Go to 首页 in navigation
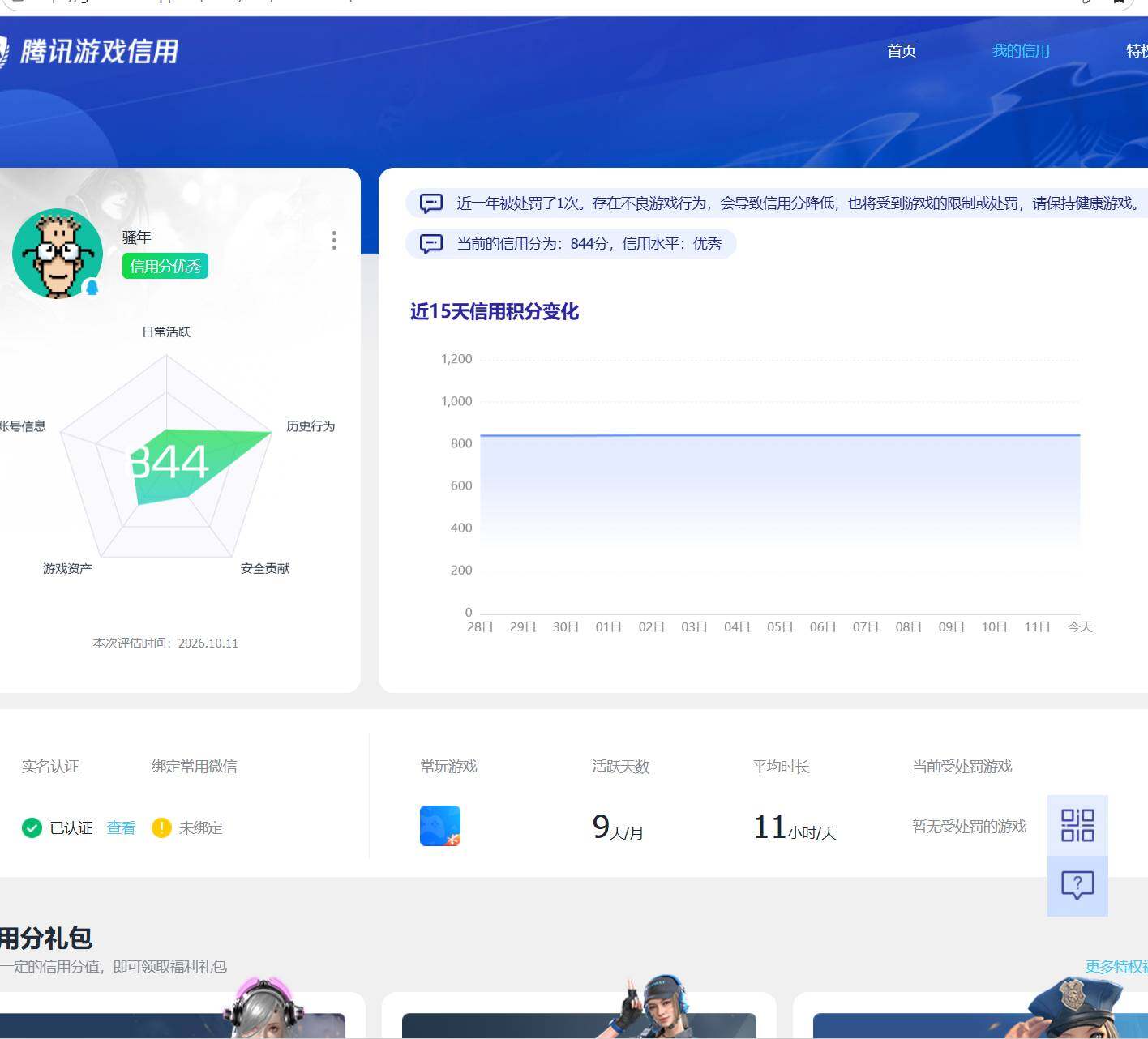Image resolution: width=1148 pixels, height=1039 pixels. 902,51
